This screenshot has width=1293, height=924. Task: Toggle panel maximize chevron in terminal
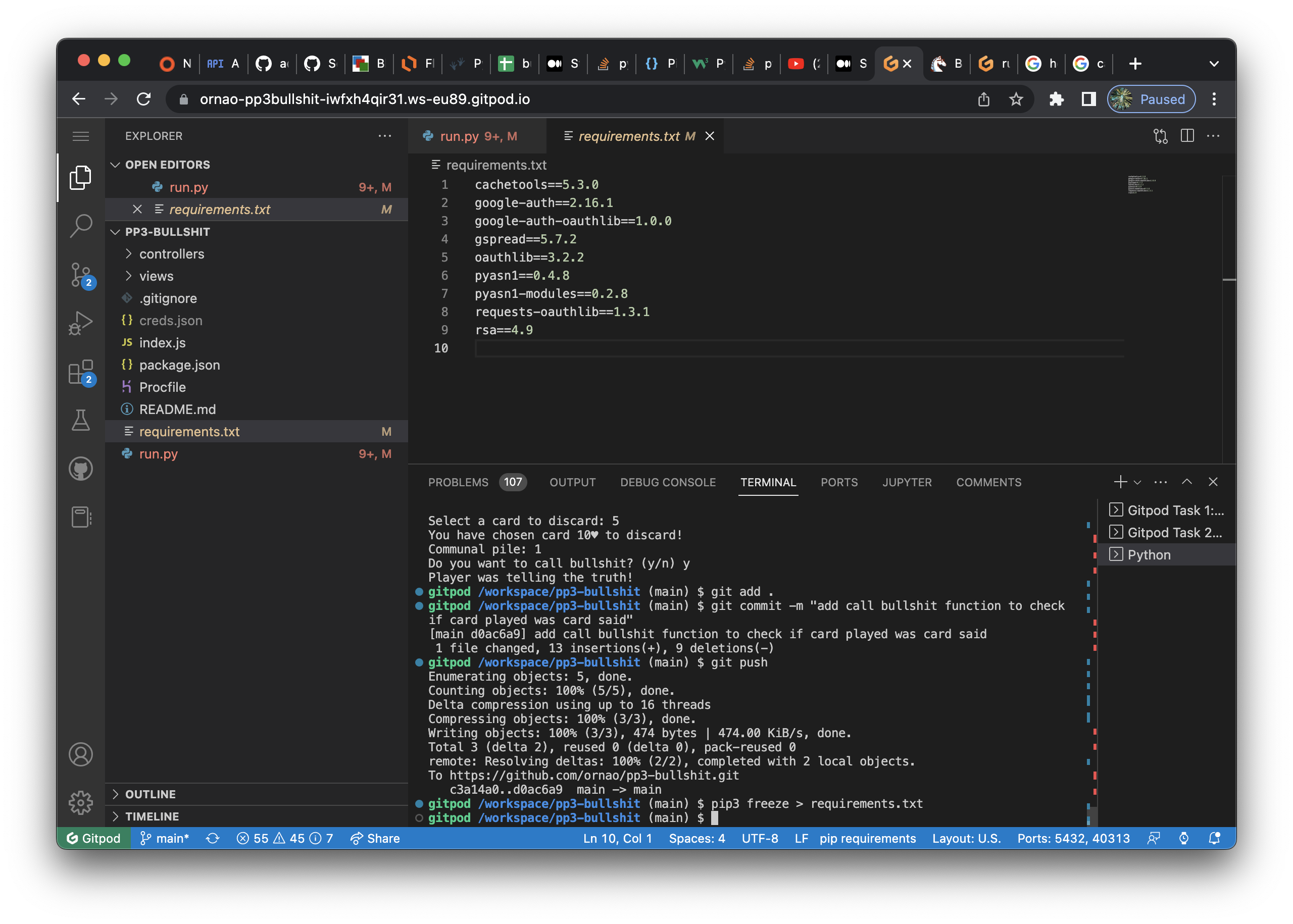point(1187,482)
